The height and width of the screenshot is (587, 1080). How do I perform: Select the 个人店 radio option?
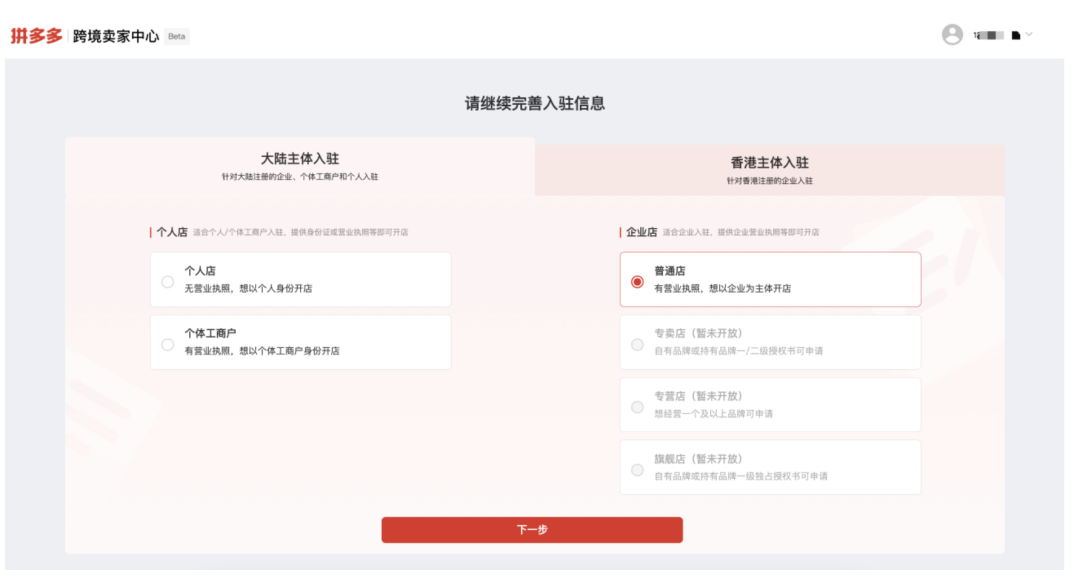tap(168, 281)
